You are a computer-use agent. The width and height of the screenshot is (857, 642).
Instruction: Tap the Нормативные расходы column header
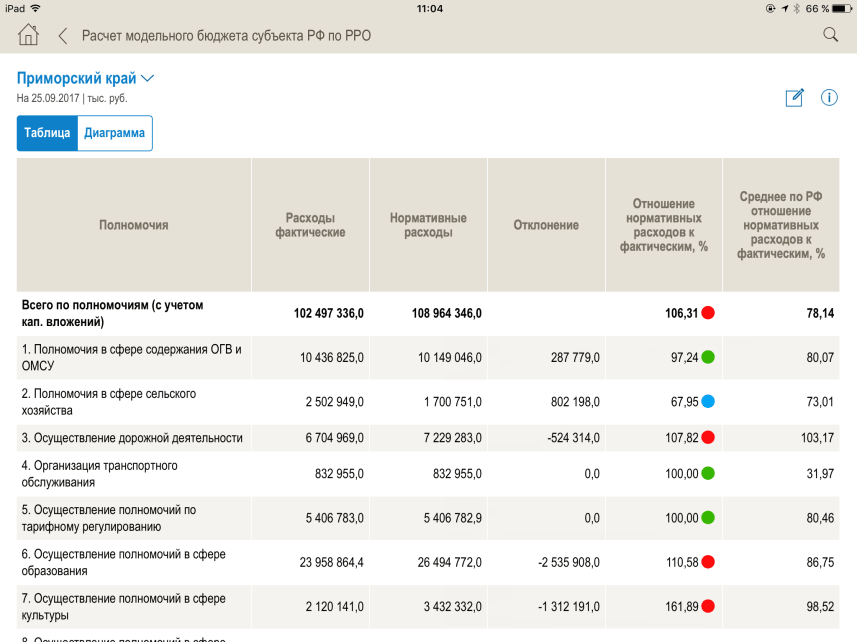tap(428, 225)
